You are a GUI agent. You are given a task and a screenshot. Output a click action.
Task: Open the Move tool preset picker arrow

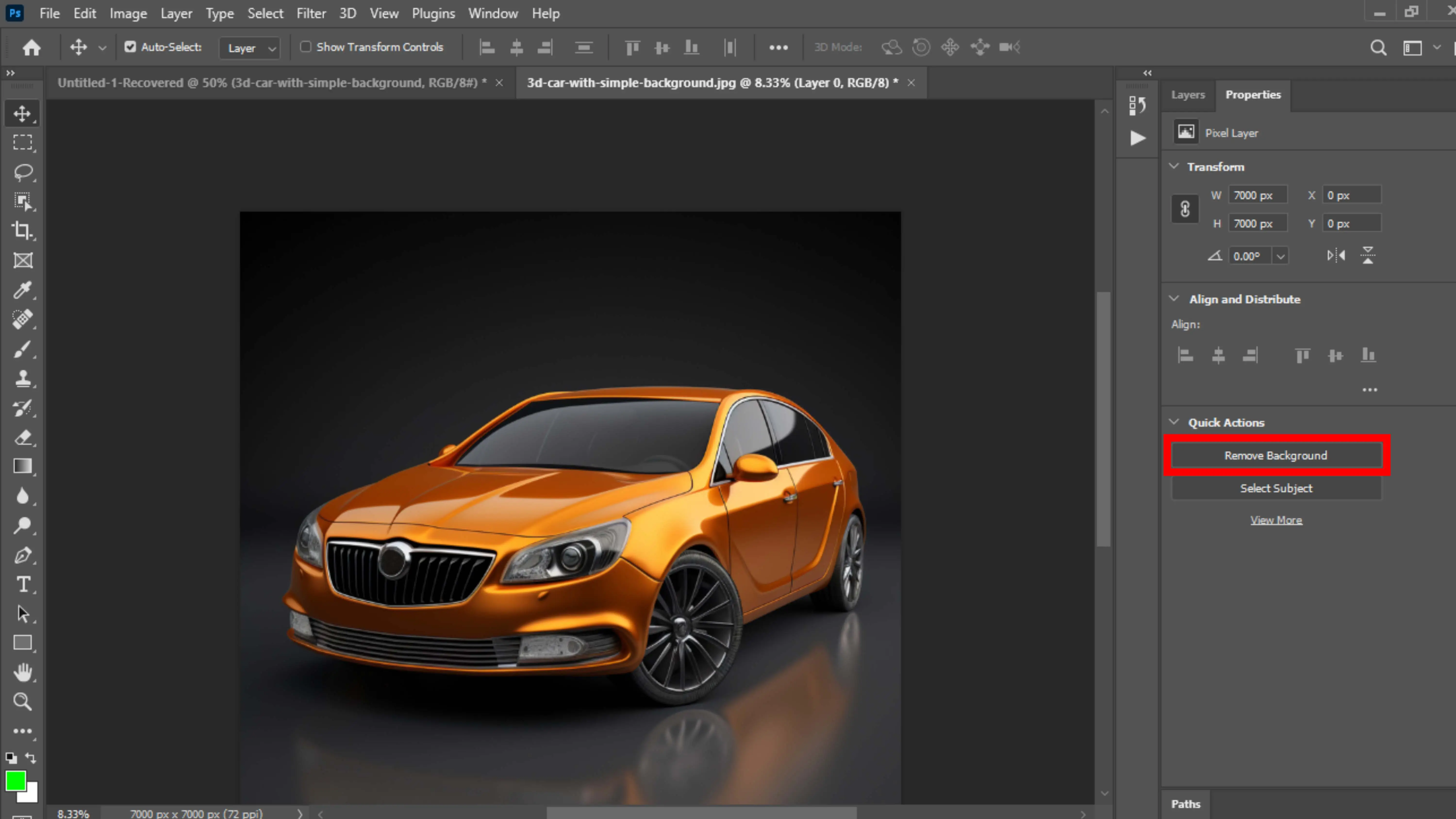[102, 48]
